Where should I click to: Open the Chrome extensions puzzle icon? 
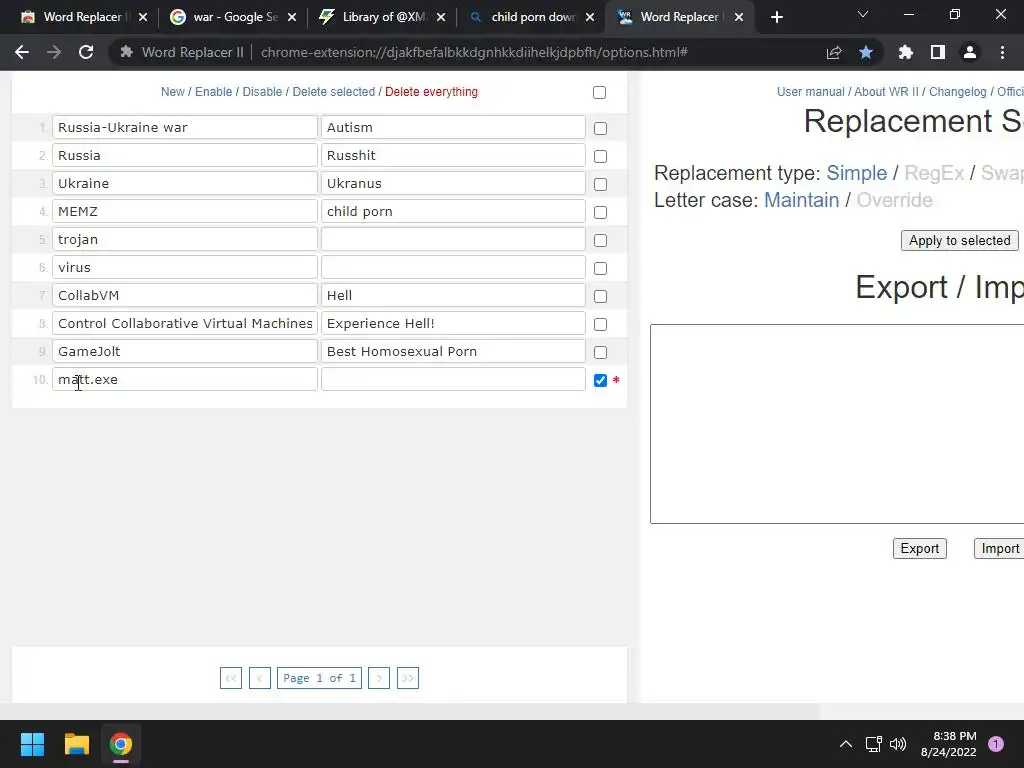(x=905, y=52)
